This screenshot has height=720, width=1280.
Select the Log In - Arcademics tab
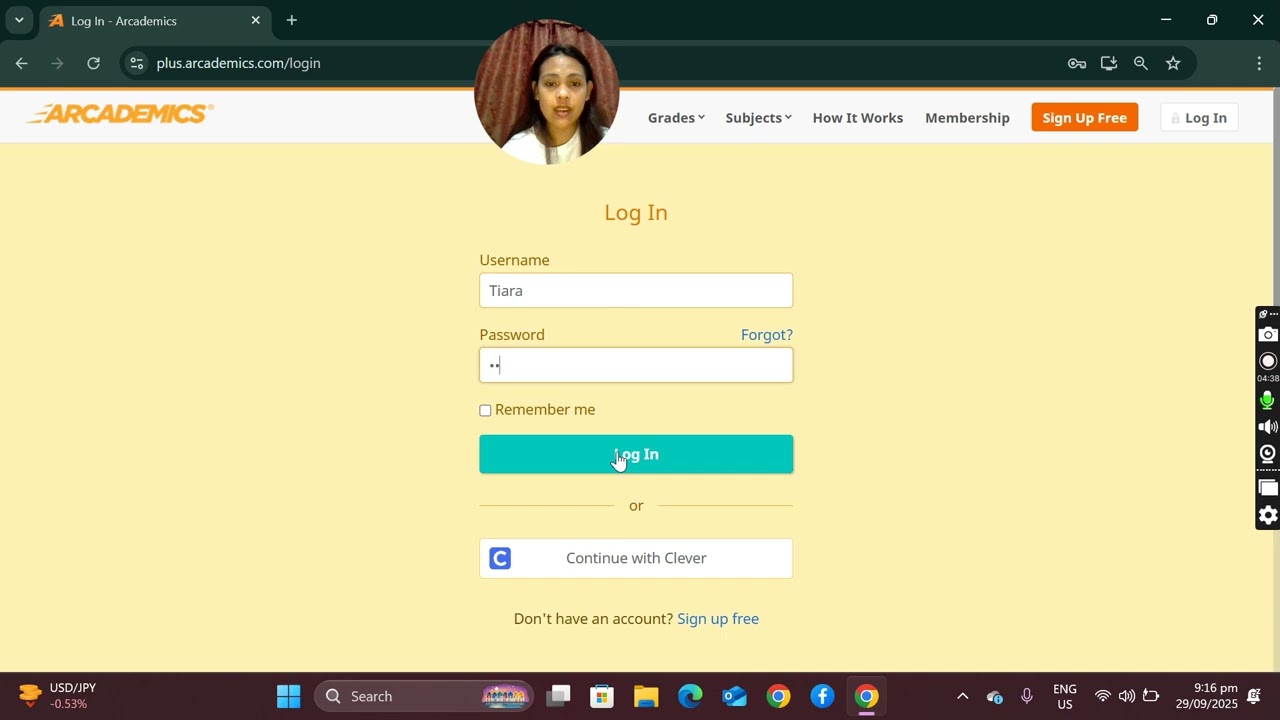point(155,20)
